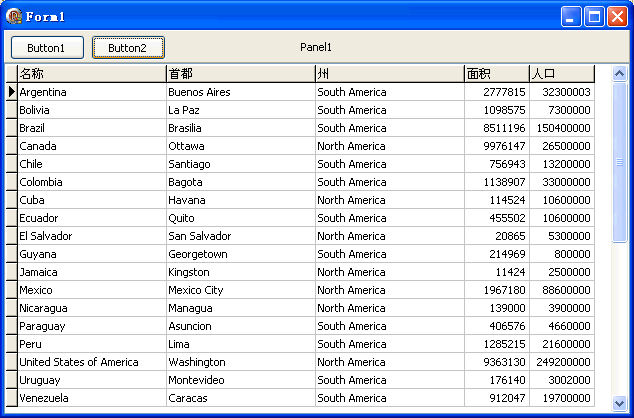The height and width of the screenshot is (418, 634).
Task: Select the row selector beside Brazil
Action: (11, 128)
